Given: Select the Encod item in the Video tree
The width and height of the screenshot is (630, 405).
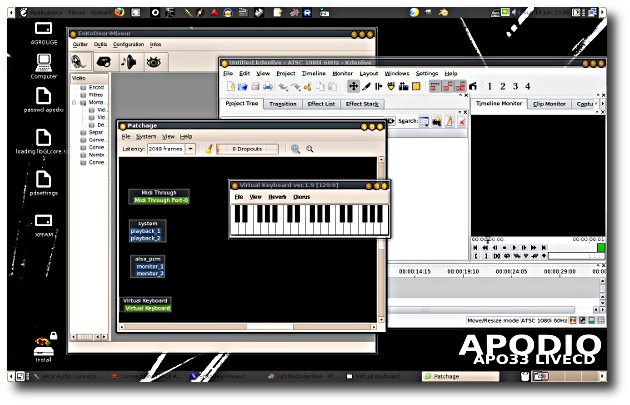Looking at the screenshot, I should (92, 88).
